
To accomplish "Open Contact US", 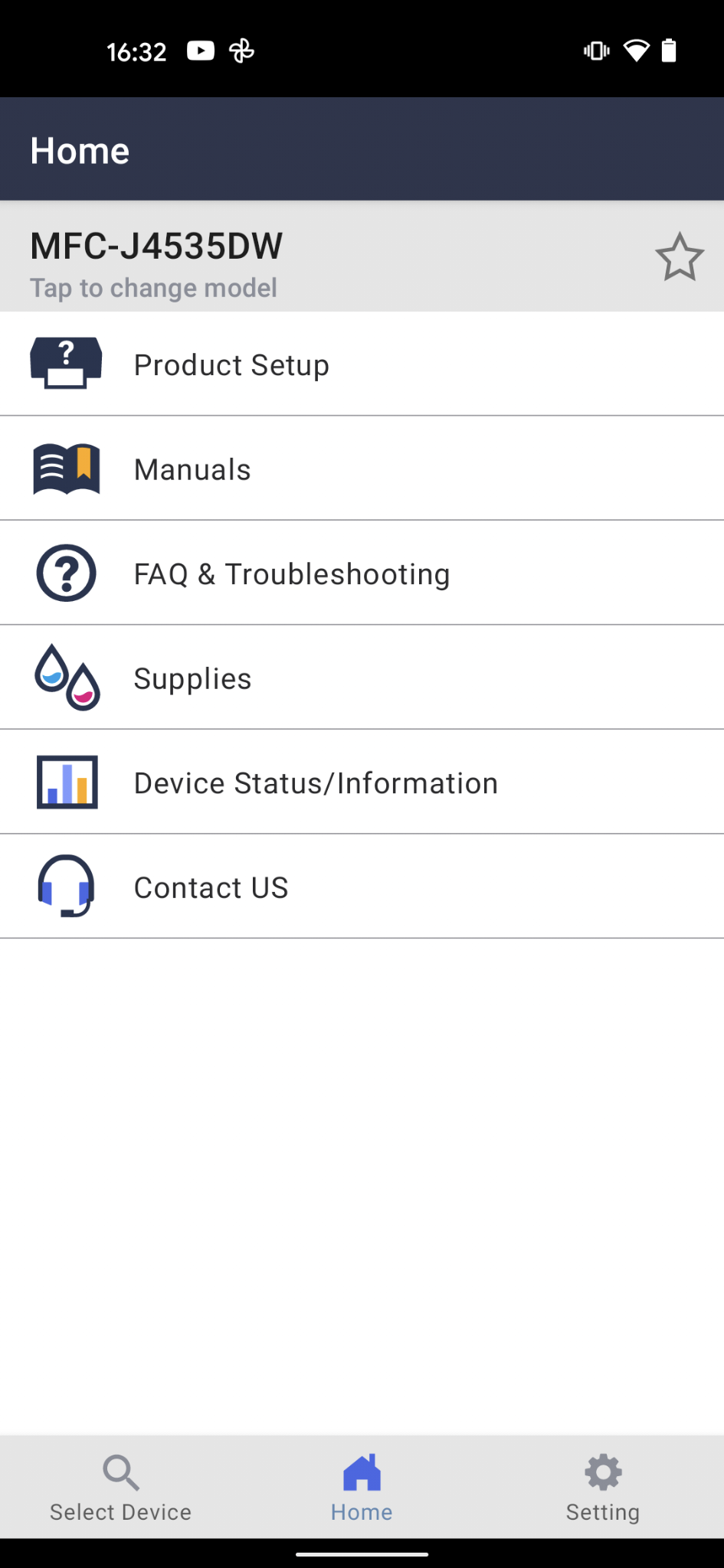I will point(211,887).
